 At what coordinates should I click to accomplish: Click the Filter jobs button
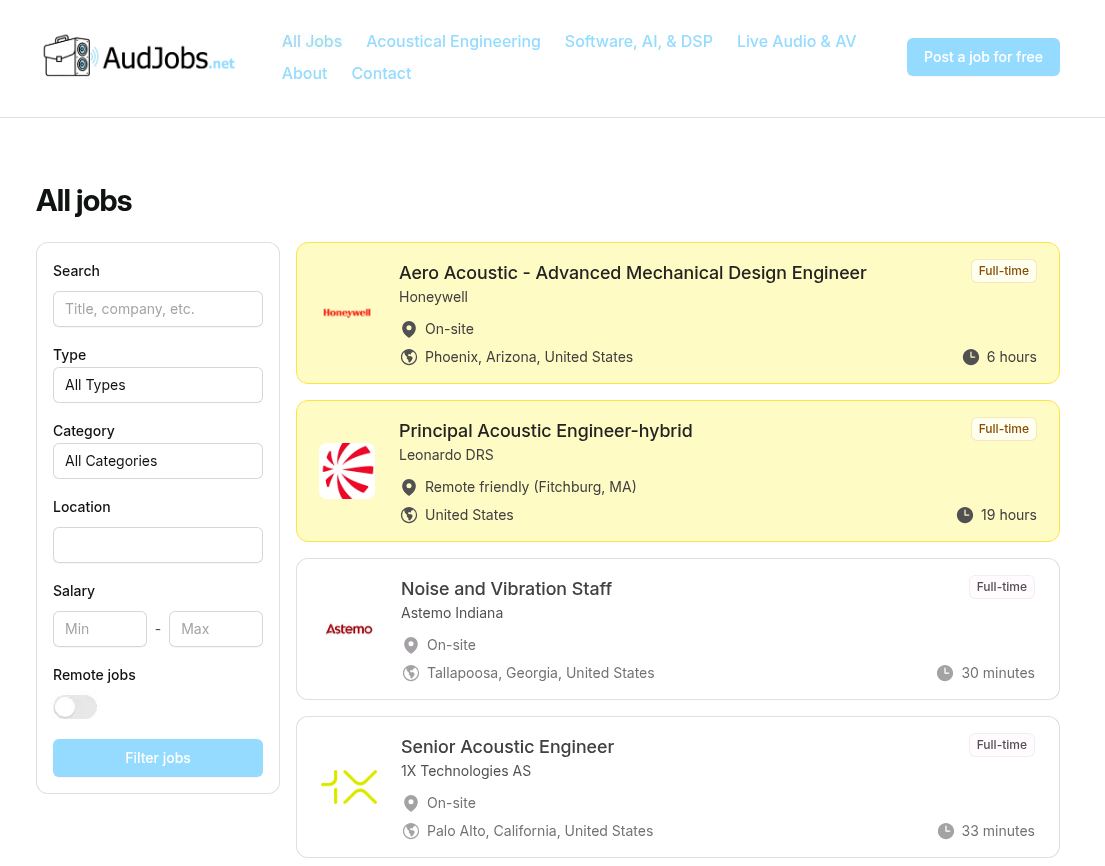pyautogui.click(x=158, y=758)
